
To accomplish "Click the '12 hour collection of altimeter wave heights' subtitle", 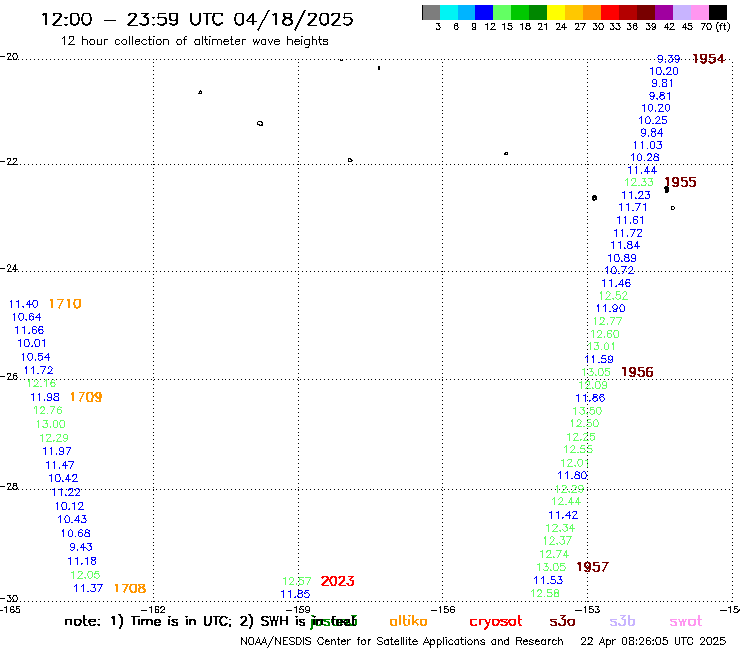I will tap(194, 41).
